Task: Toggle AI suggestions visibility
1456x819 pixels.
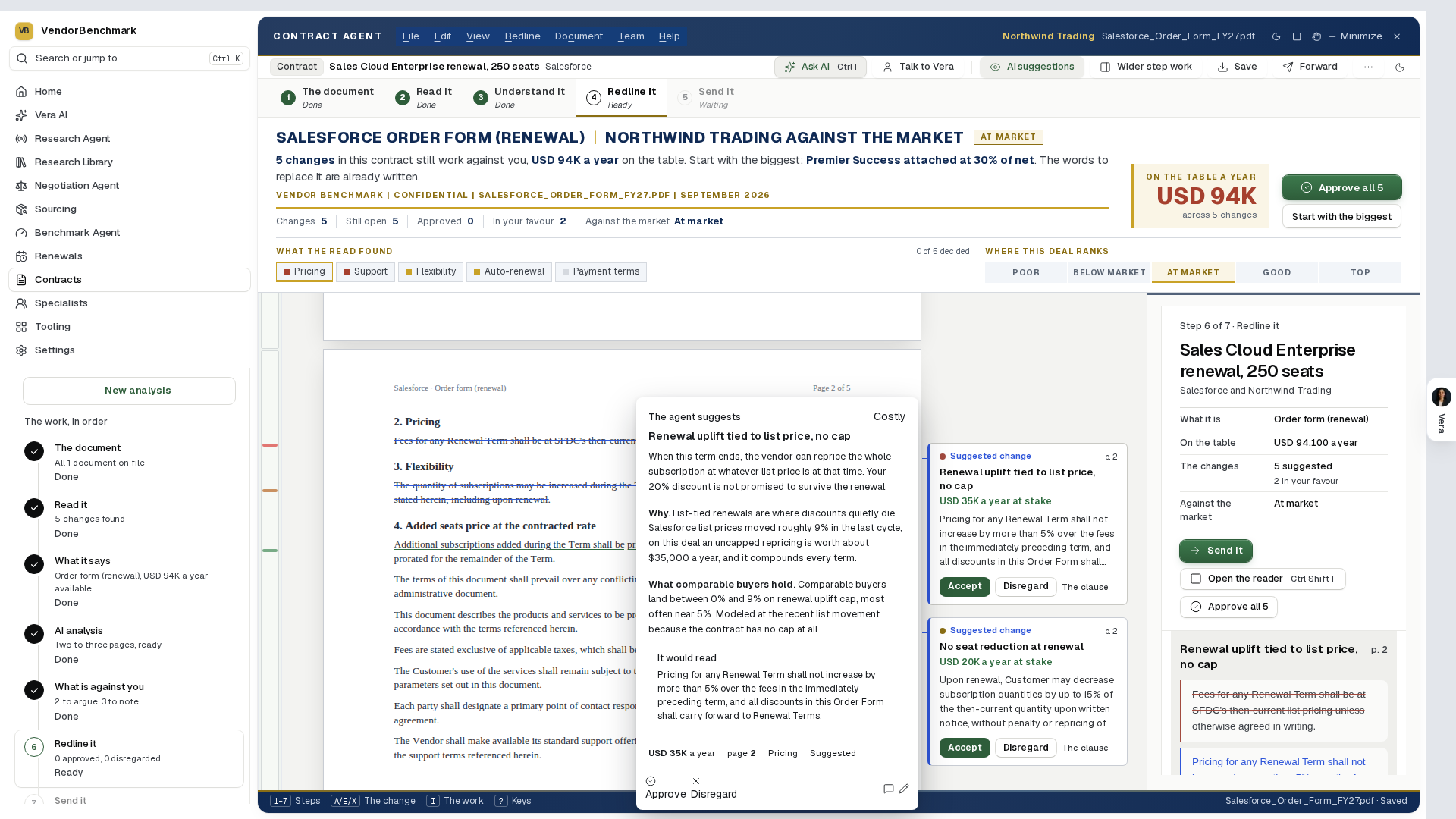Action: [1031, 67]
